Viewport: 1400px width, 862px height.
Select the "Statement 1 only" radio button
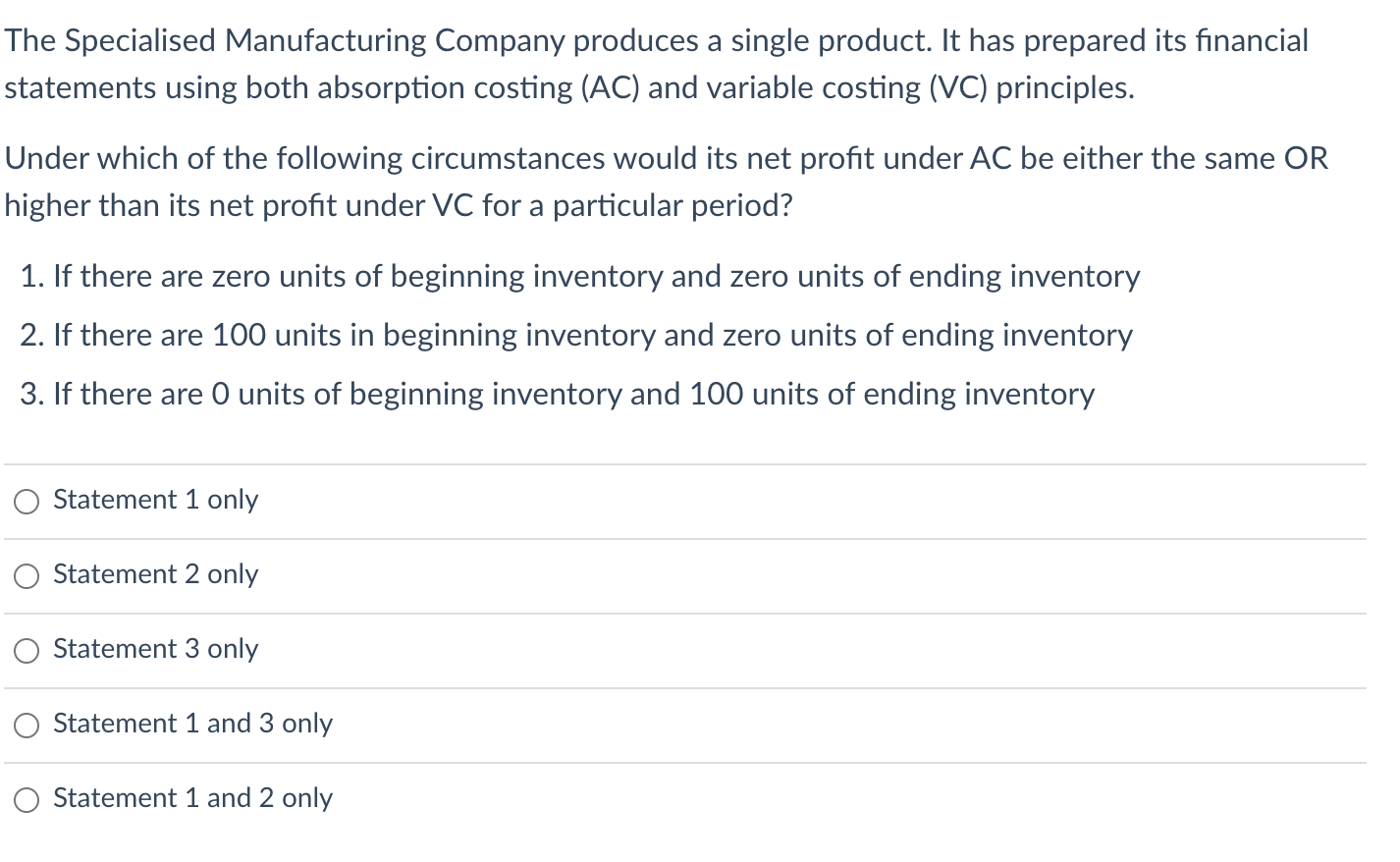(27, 501)
